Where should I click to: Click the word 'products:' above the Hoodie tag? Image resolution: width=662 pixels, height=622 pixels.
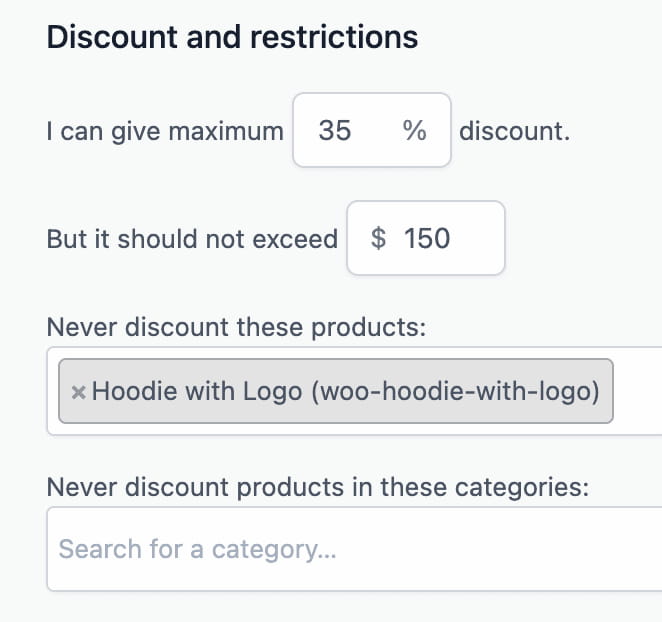coord(377,328)
